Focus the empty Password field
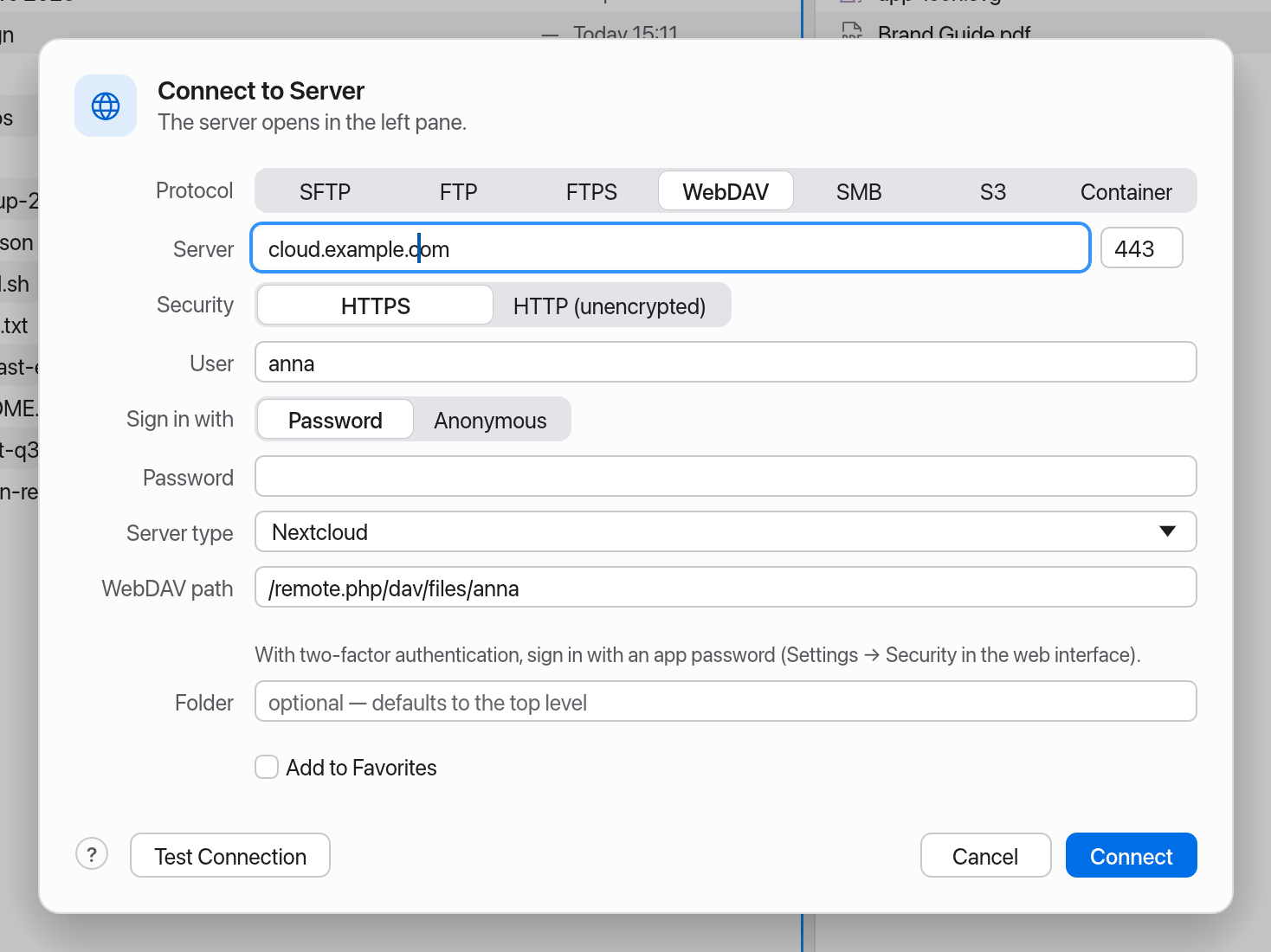This screenshot has height=952, width=1271. click(x=726, y=476)
